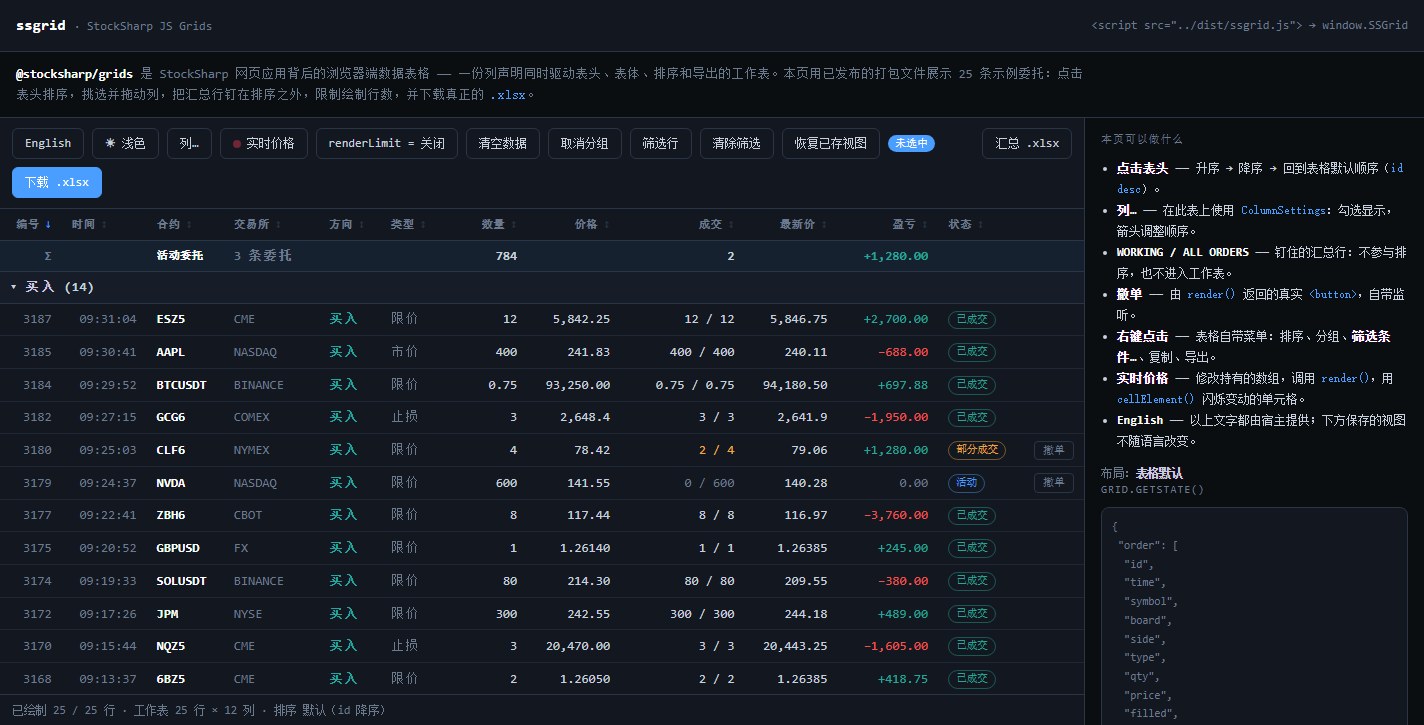1424x725 pixels.
Task: Click order id 3182 in the GCG6 row
Action: coord(37,417)
